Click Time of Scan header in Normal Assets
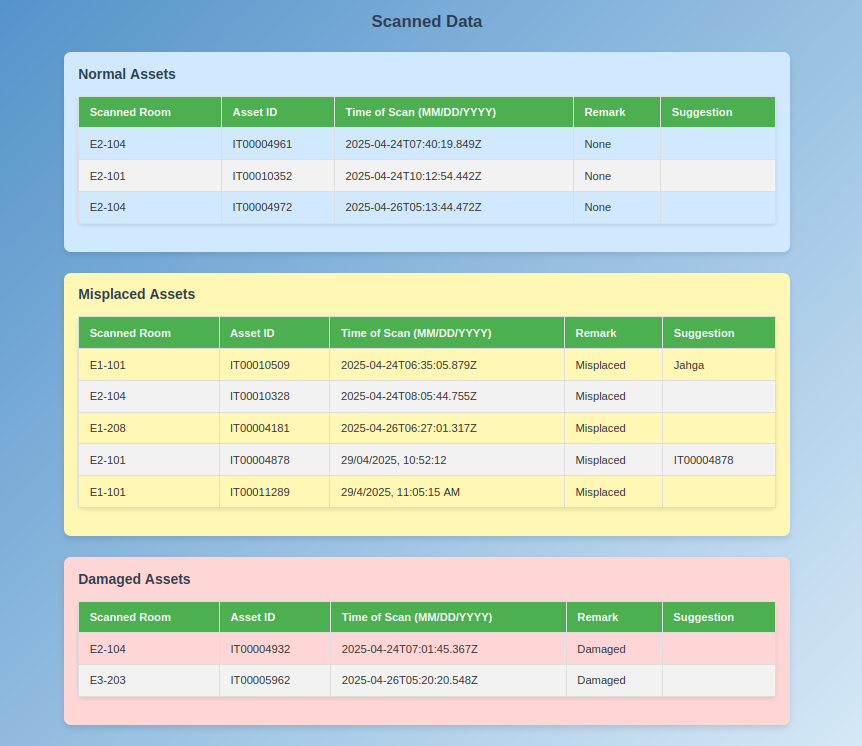Image resolution: width=862 pixels, height=746 pixels. (454, 112)
